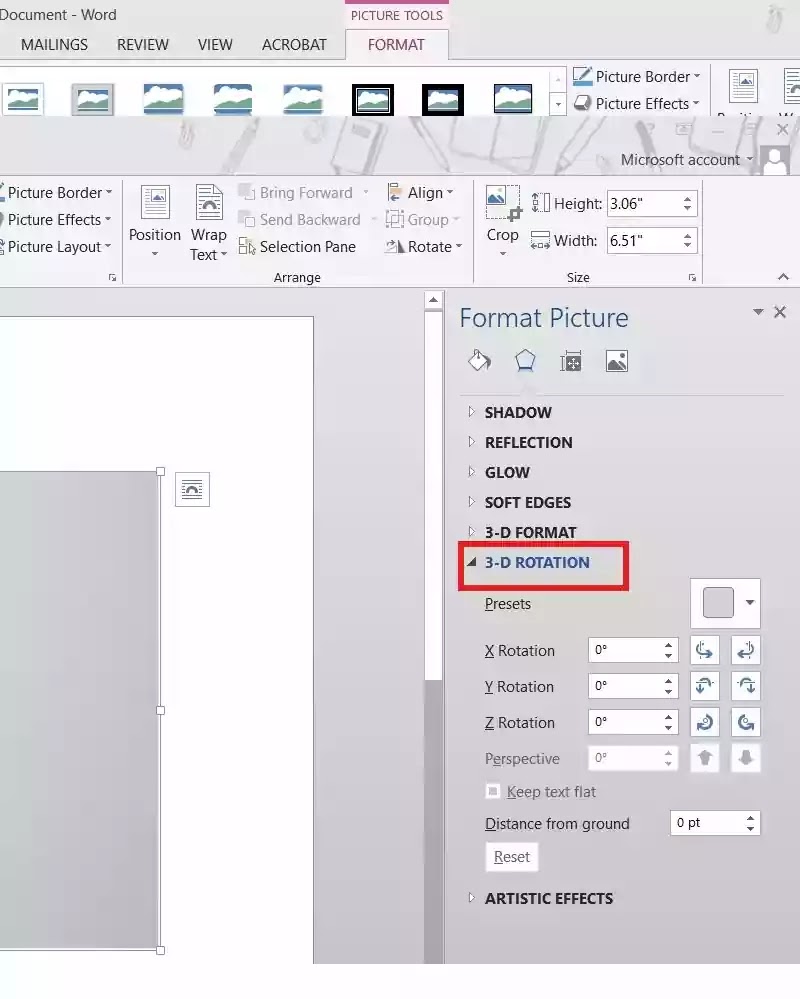Screen dimensions: 800x999
Task: Open the Picture tab icon in Format Picture
Action: pyautogui.click(x=617, y=361)
